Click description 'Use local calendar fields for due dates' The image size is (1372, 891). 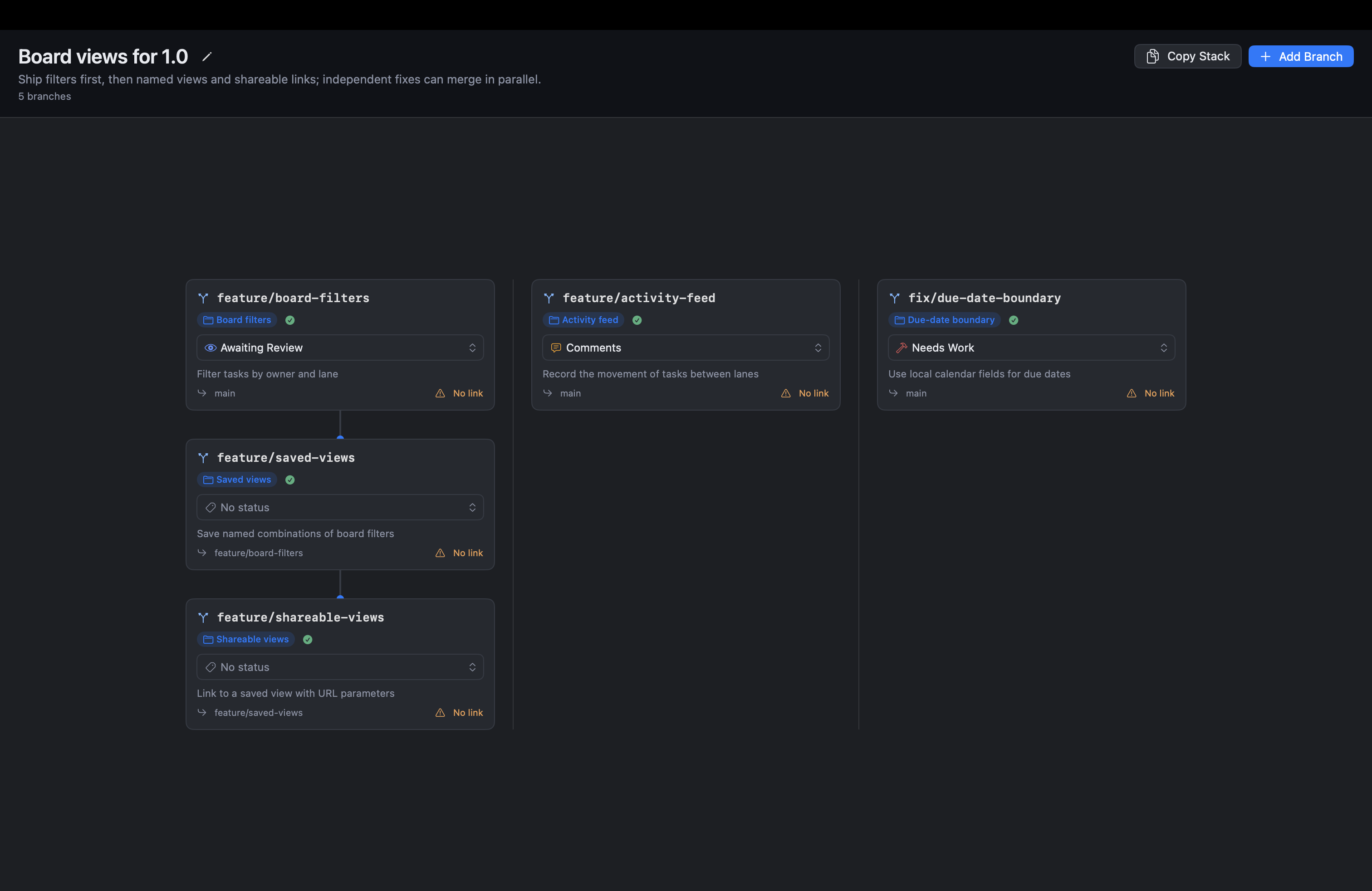(980, 374)
